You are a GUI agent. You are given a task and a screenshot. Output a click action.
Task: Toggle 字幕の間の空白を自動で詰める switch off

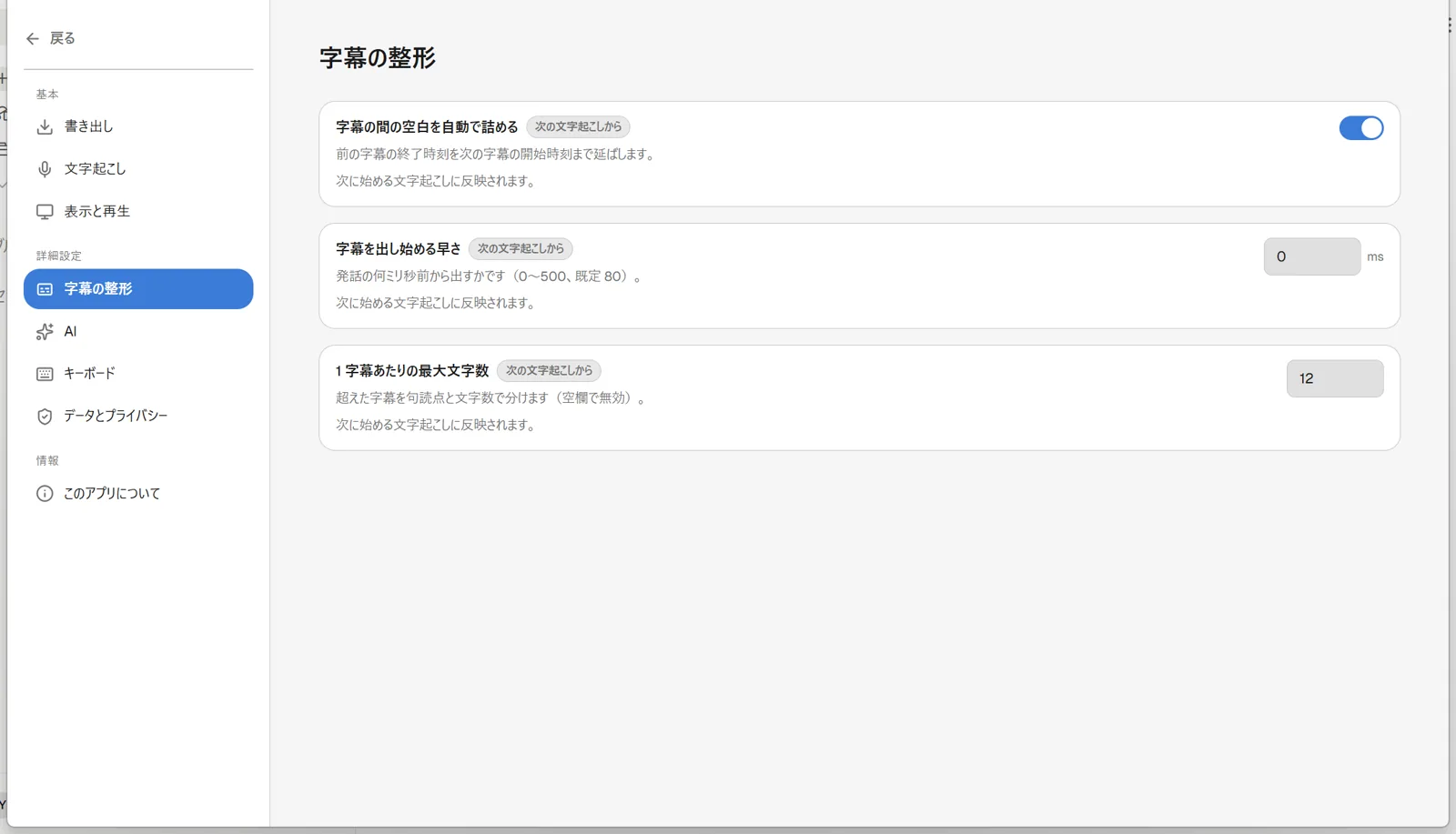coord(1361,128)
